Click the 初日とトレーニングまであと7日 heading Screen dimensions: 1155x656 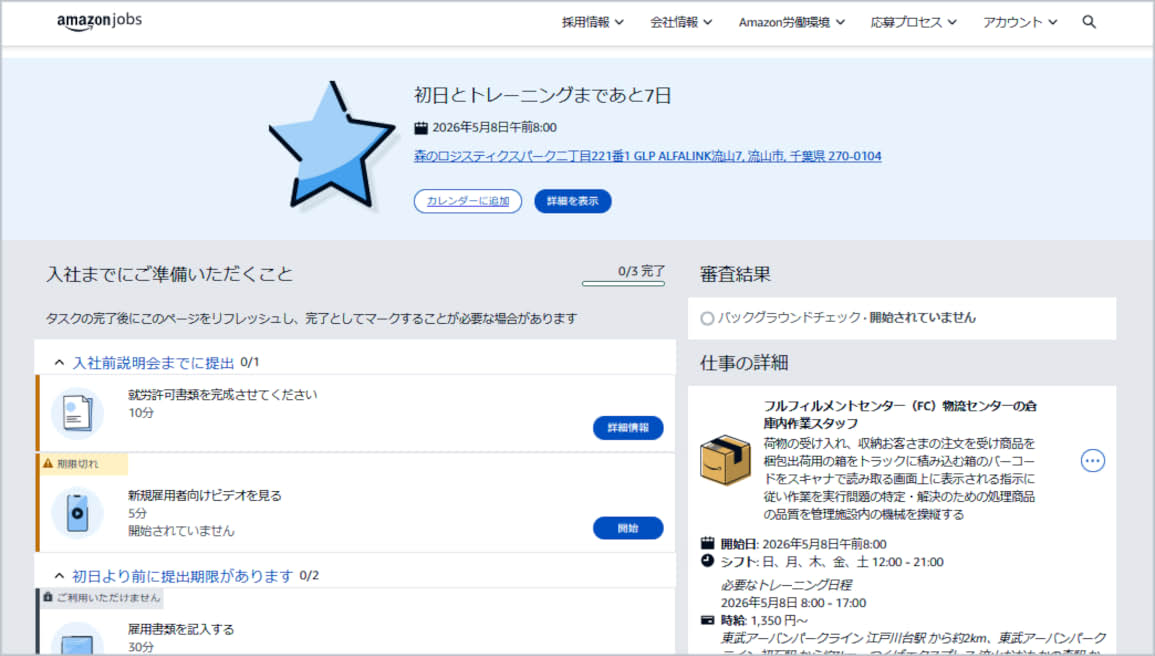tap(542, 95)
